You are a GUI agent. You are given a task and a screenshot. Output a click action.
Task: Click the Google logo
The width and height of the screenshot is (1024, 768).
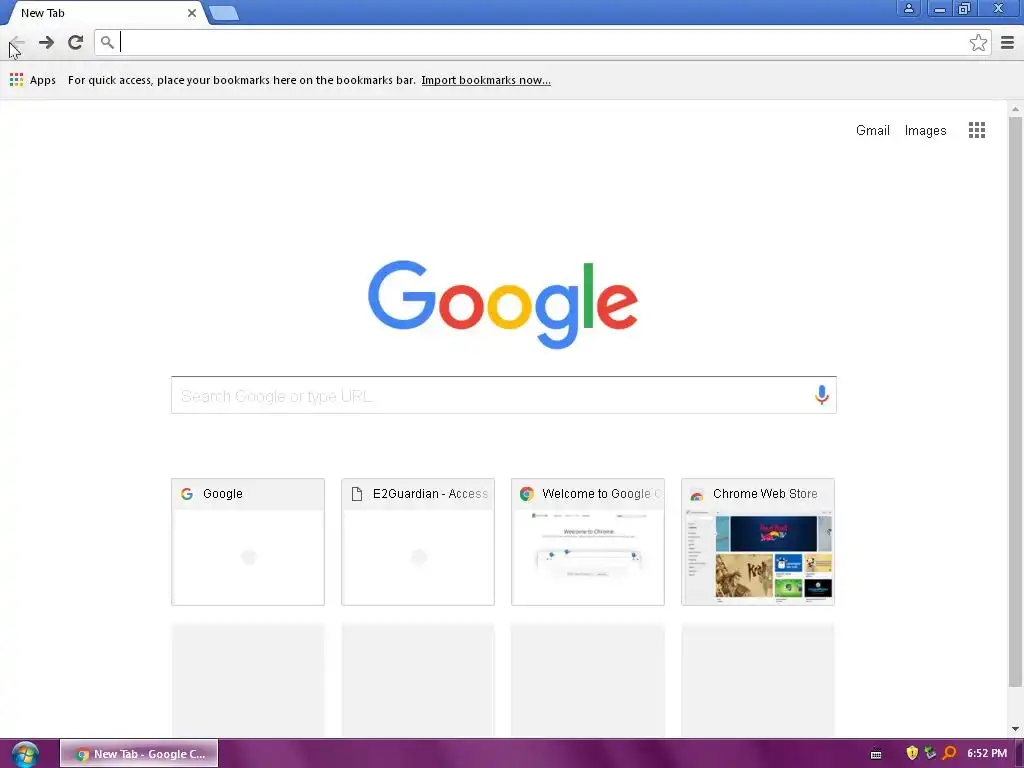click(503, 304)
